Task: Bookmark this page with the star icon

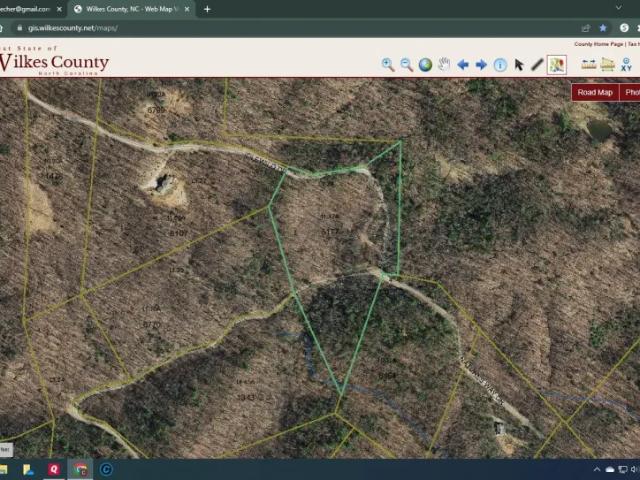Action: (x=603, y=28)
